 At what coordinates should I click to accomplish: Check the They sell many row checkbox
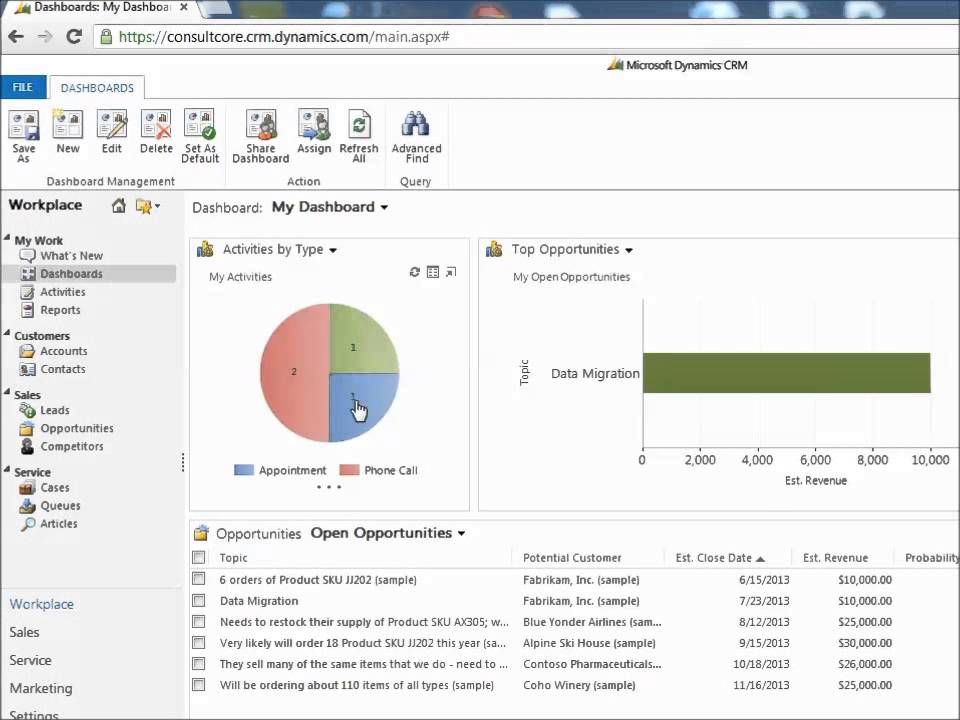pyautogui.click(x=198, y=664)
